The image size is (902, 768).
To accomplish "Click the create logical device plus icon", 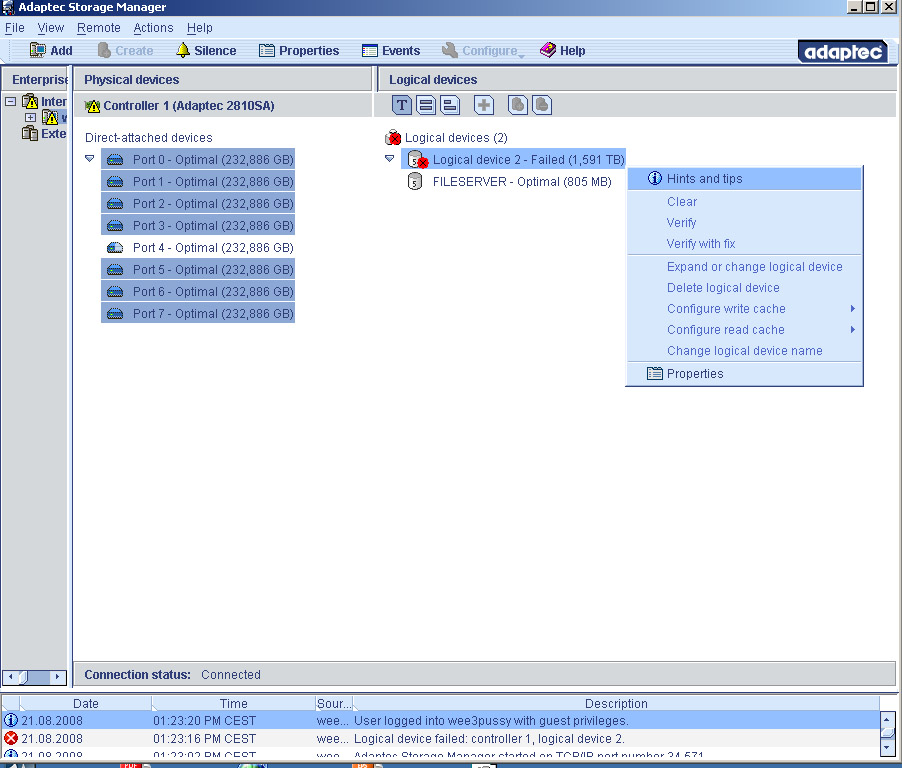I will [x=484, y=105].
